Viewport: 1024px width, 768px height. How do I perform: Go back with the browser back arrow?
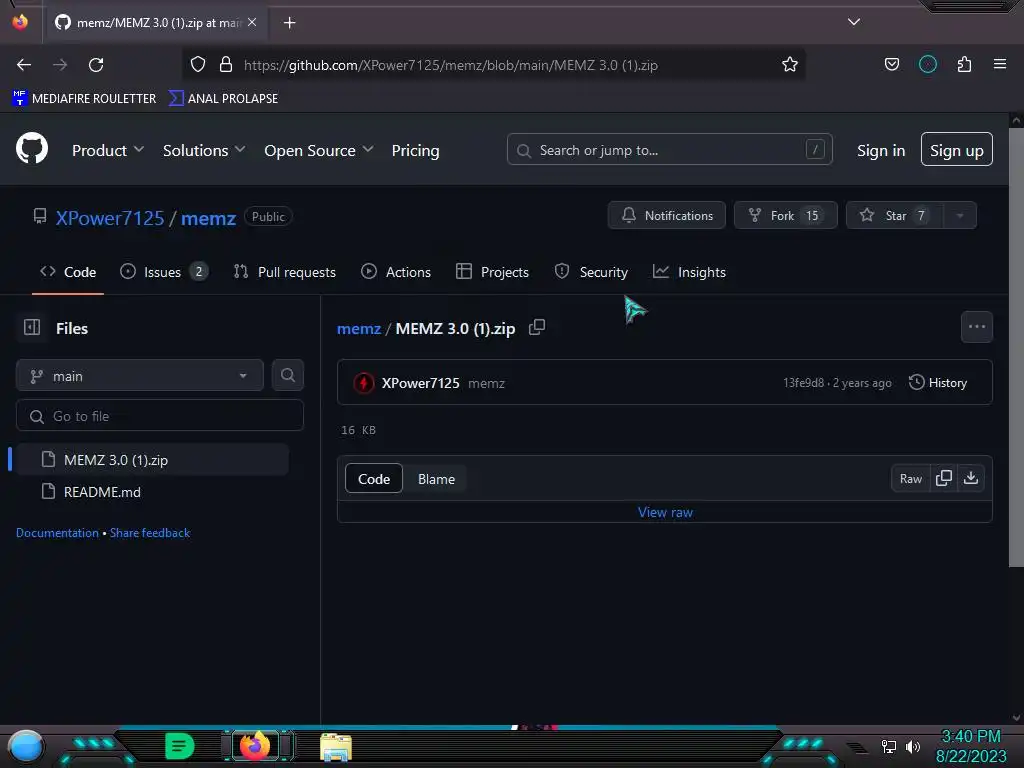pos(24,65)
